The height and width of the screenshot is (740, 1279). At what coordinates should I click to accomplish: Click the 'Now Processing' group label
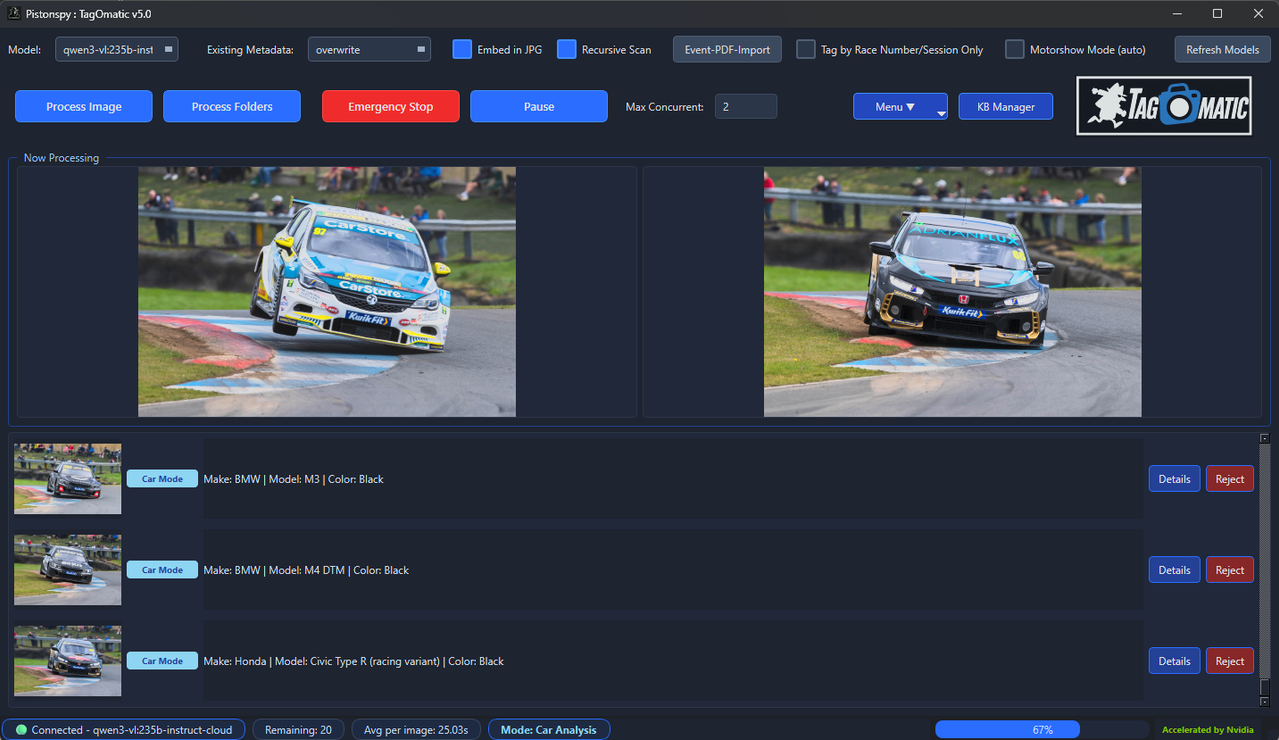(61, 158)
